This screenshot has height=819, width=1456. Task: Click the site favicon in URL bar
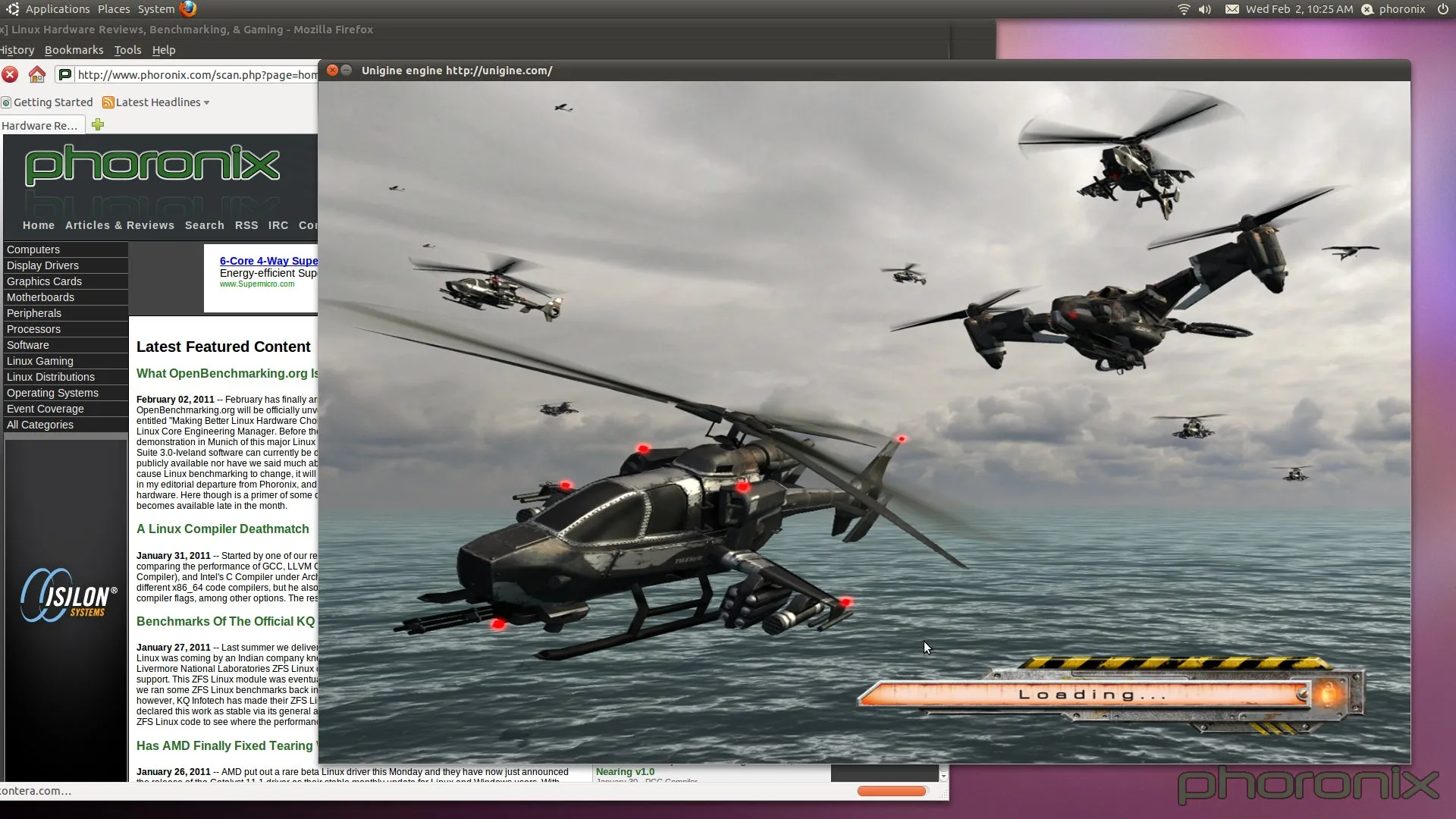point(65,74)
